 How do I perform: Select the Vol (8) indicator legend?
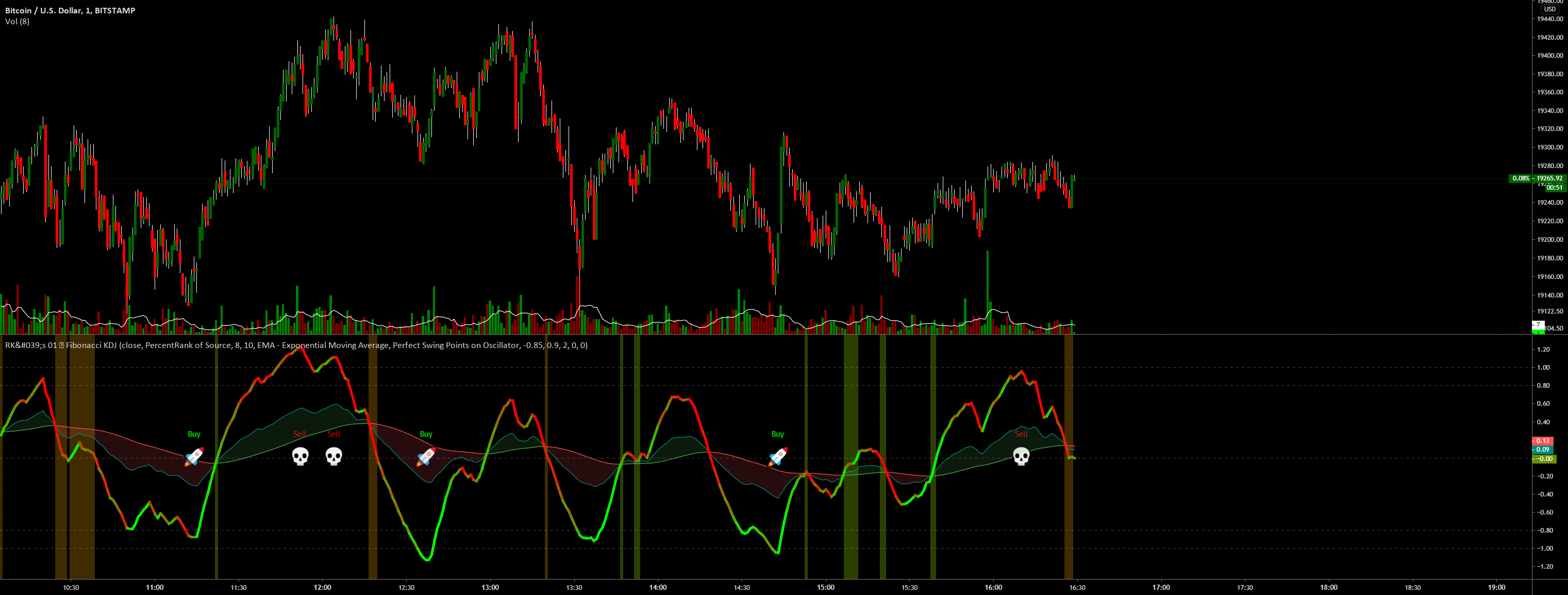click(17, 21)
